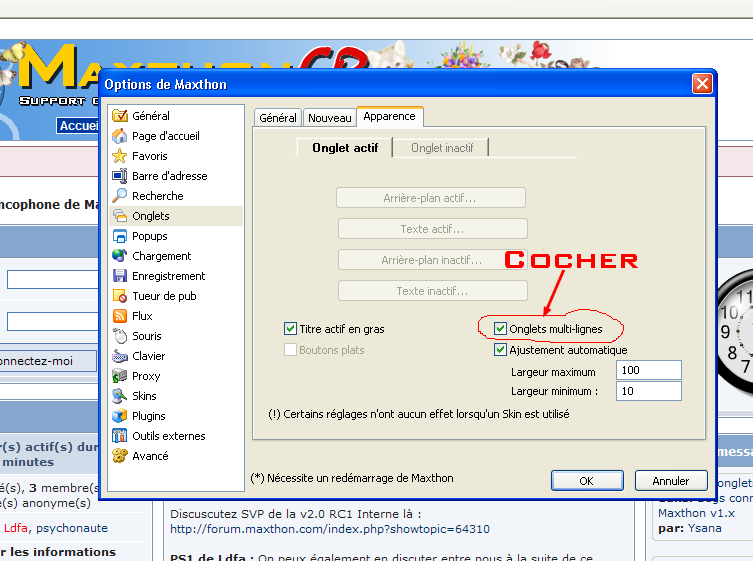Click the Flux RSS icon
The width and height of the screenshot is (753, 561).
(120, 316)
